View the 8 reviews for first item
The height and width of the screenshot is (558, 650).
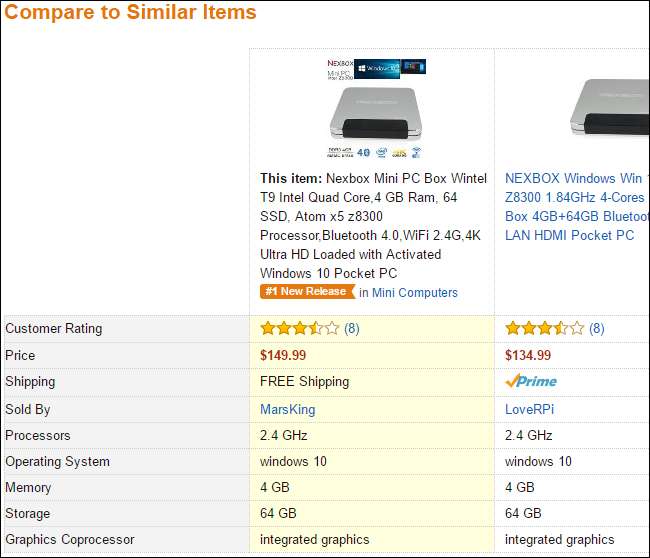coord(352,328)
